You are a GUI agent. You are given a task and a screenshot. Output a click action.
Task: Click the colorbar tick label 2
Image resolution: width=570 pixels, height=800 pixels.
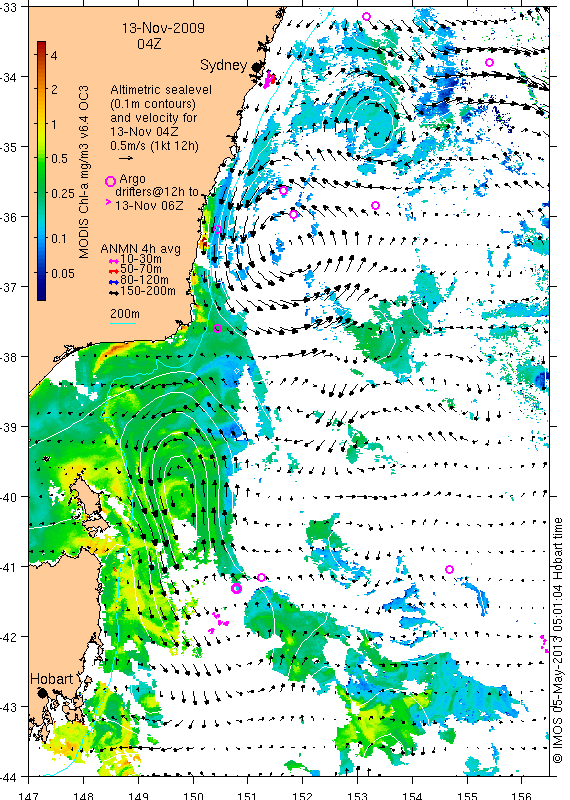coord(54,89)
